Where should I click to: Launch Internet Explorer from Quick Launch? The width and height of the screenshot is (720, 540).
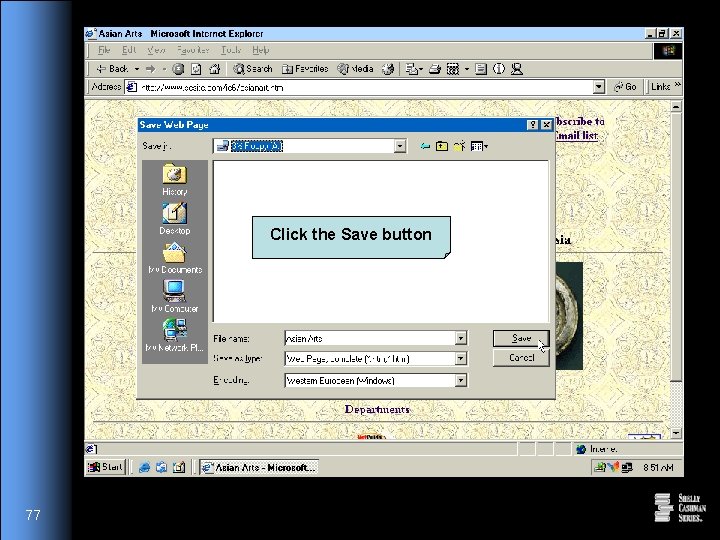coord(144,467)
